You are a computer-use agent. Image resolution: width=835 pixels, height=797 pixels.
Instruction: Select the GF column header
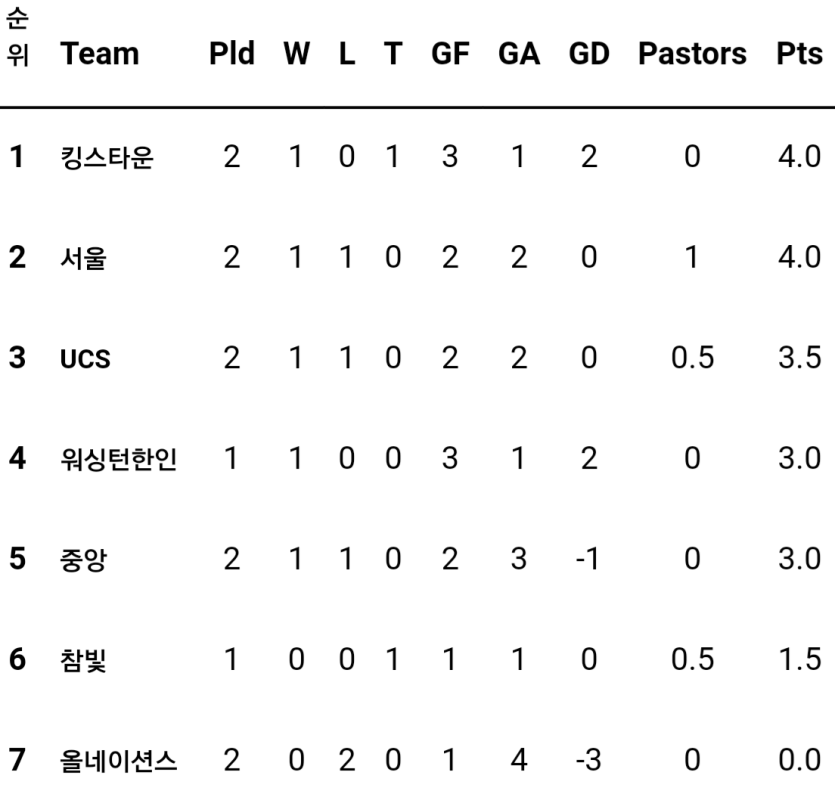450,54
